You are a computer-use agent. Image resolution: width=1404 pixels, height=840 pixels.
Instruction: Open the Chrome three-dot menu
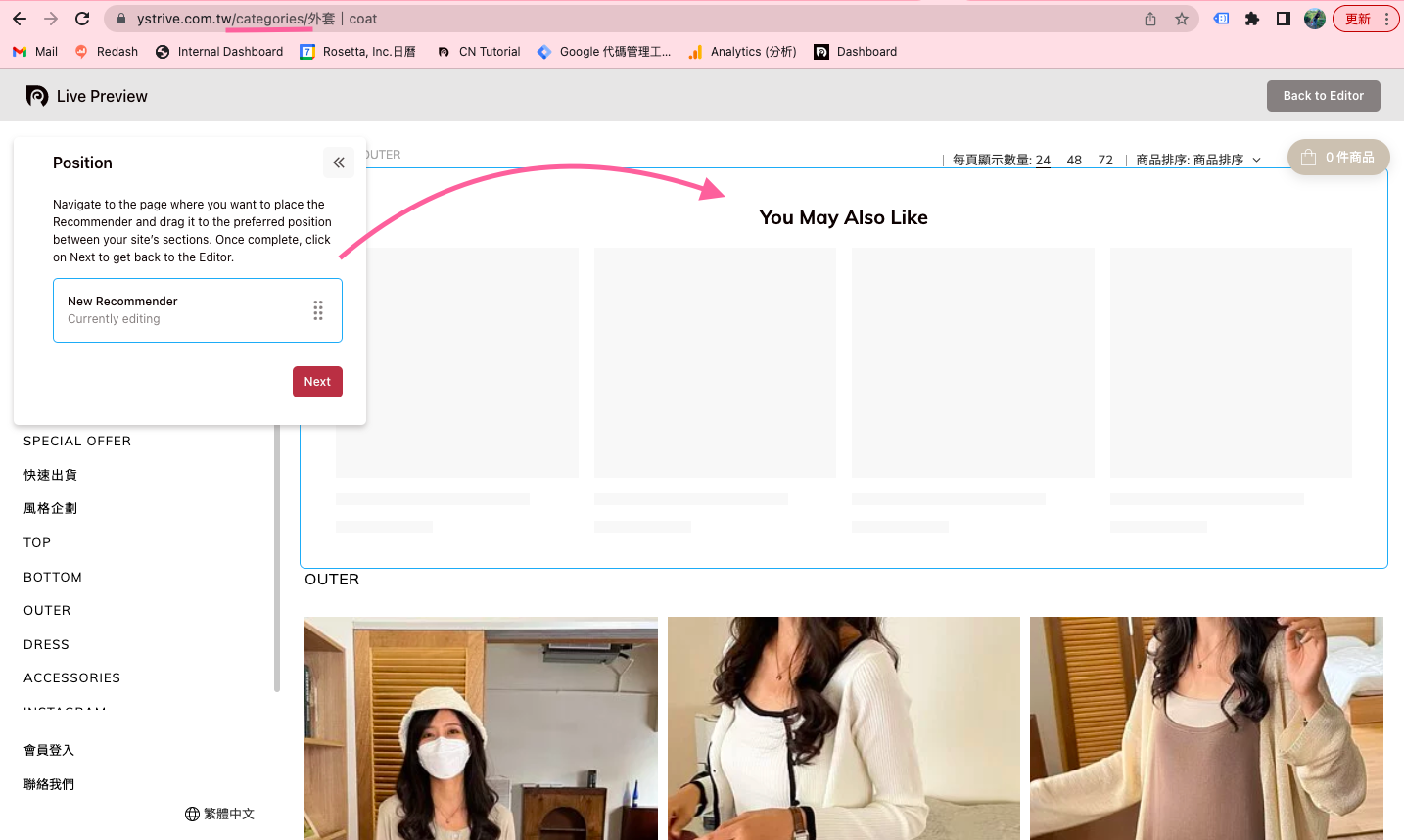1387,19
